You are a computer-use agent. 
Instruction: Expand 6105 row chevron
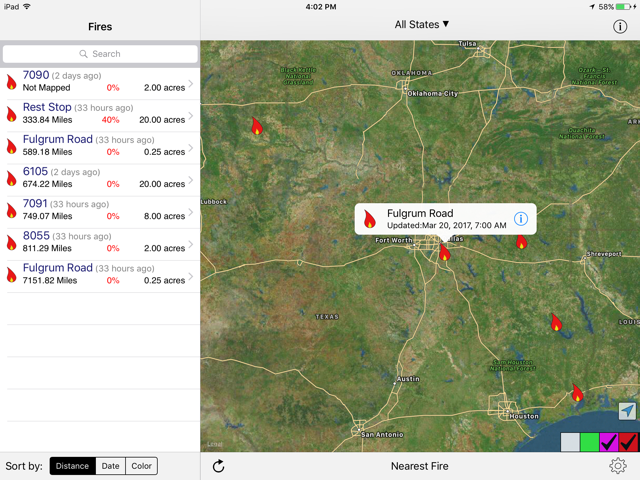[x=191, y=180]
